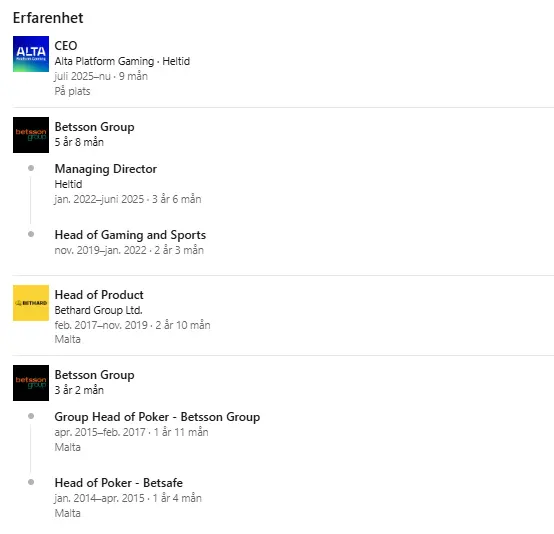Open Bethard Group Ltd. company link
Viewport: 554px width, 534px height.
tap(98, 310)
